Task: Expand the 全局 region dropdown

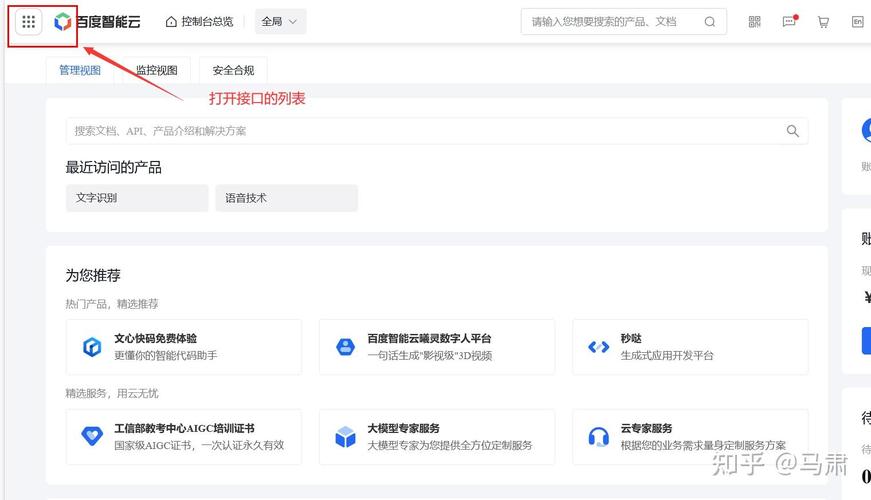Action: point(280,22)
